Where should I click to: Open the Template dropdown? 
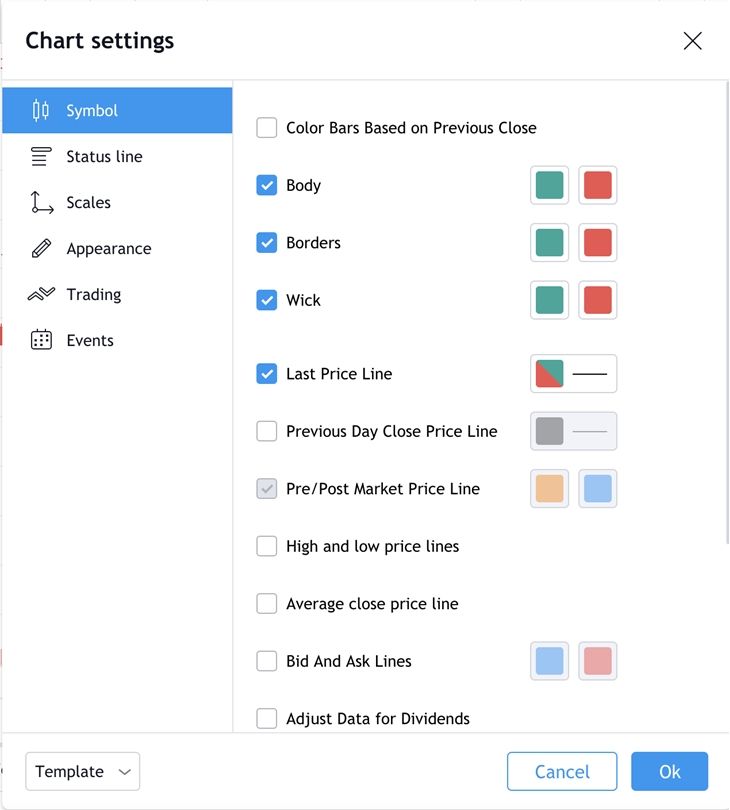[83, 771]
